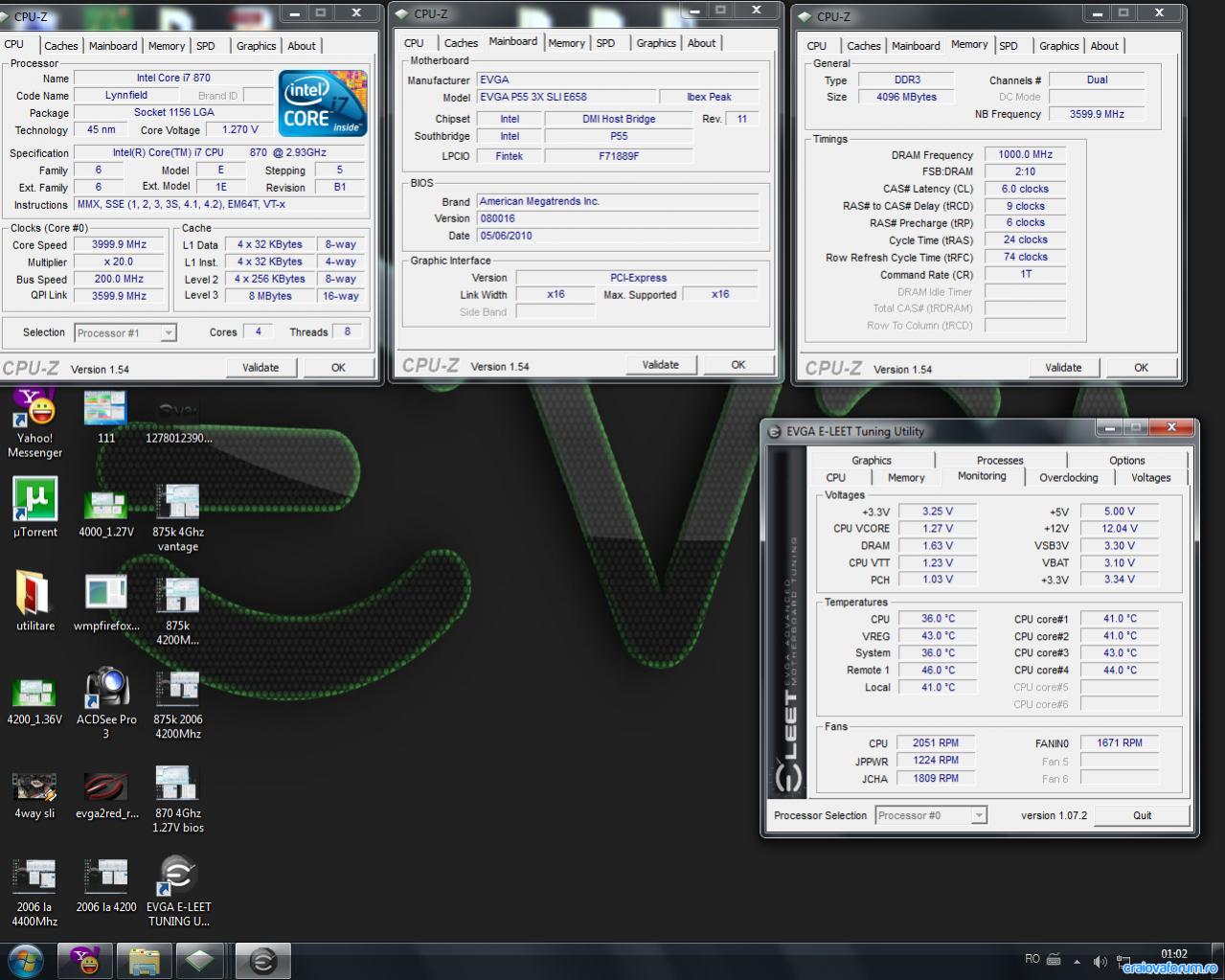Image resolution: width=1225 pixels, height=980 pixels.
Task: Click Yahoo Messenger icon on the taskbar
Action: tap(85, 961)
